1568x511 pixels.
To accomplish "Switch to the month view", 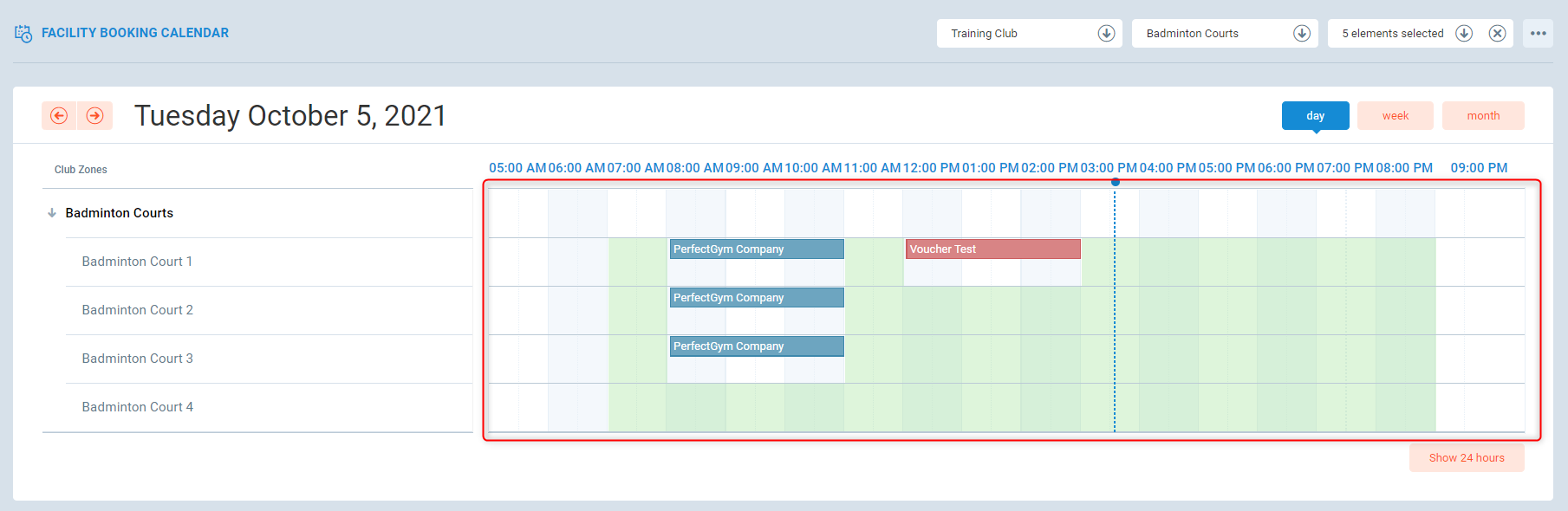I will (x=1482, y=116).
